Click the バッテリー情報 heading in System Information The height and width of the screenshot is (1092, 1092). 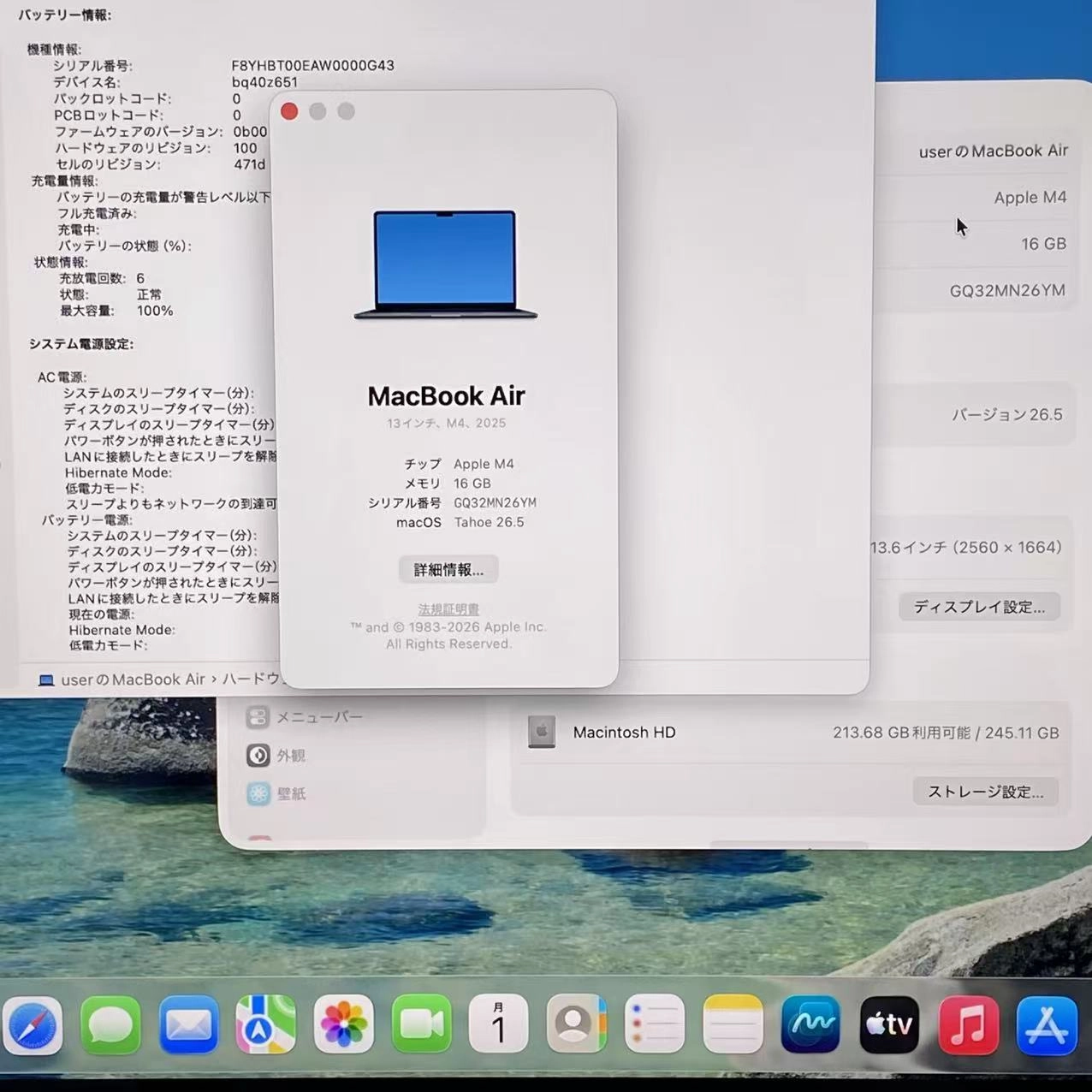(65, 15)
